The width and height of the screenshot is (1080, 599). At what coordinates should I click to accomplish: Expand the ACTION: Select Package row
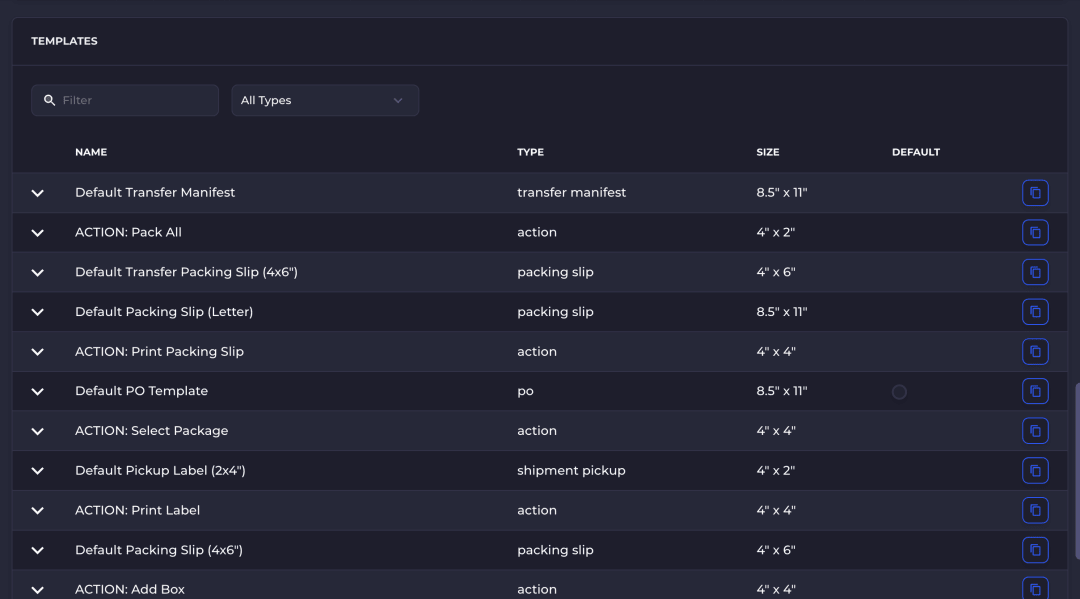pos(38,432)
